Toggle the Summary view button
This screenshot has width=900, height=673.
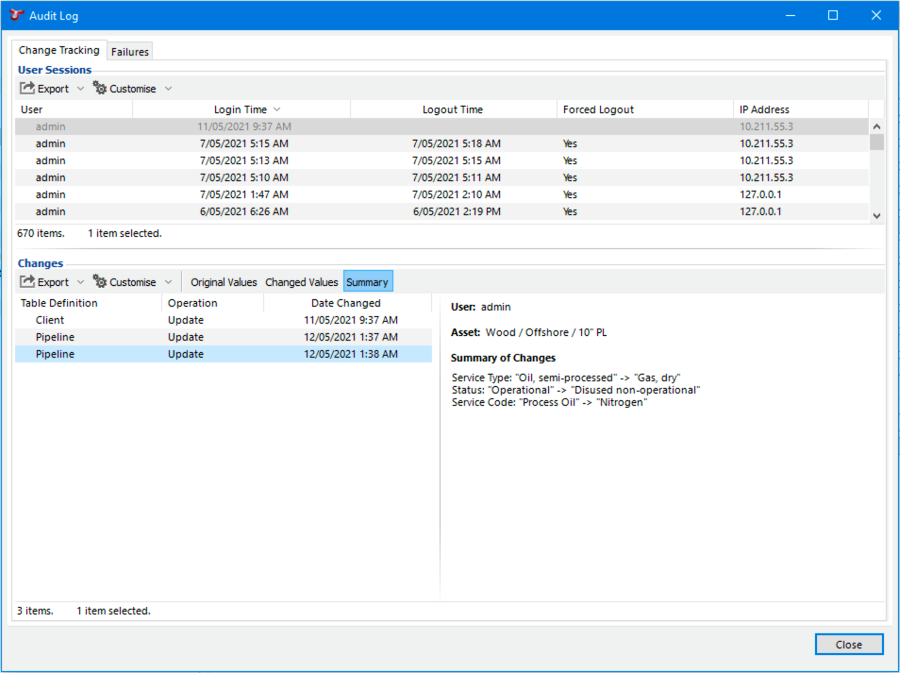click(367, 282)
